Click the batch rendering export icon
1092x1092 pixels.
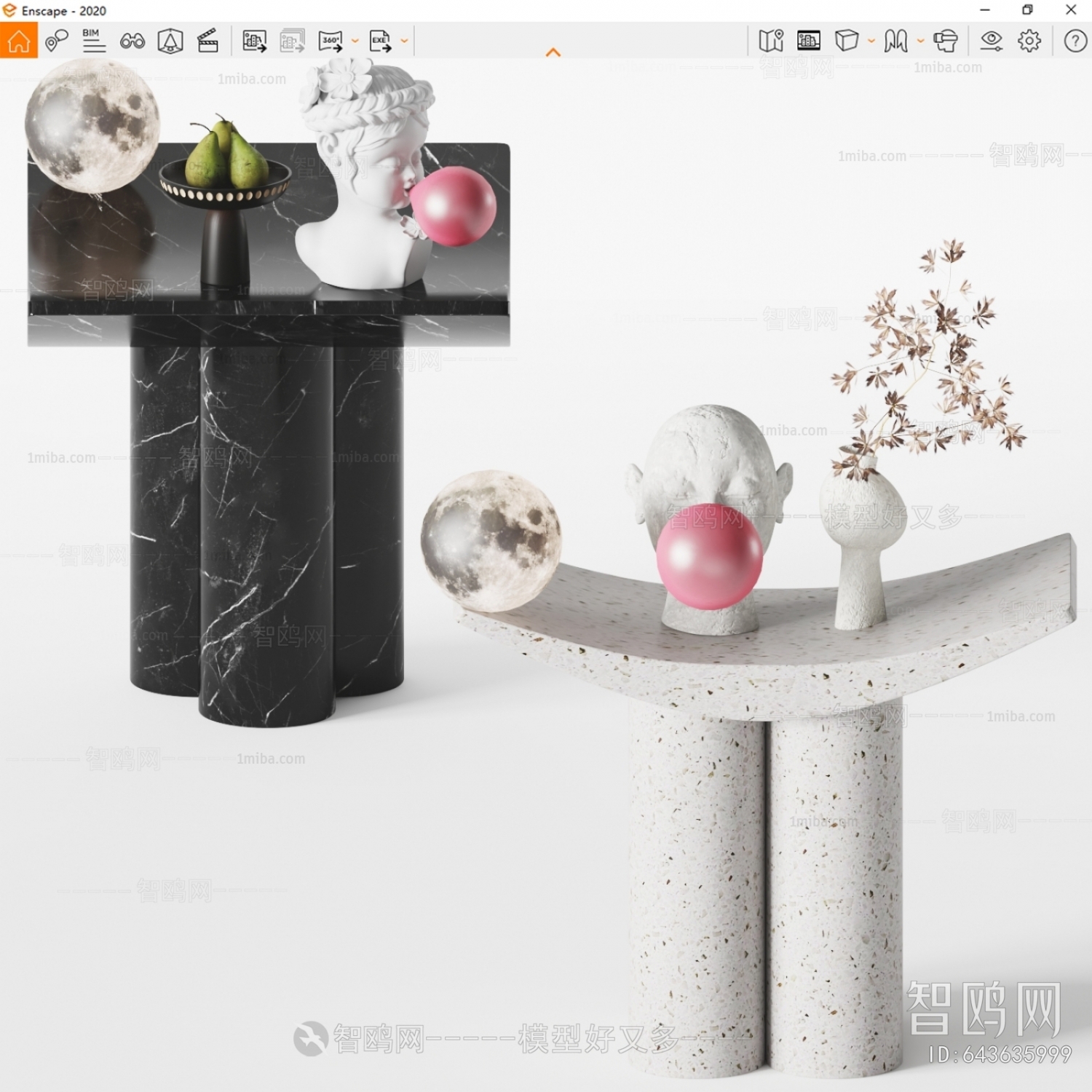[293, 41]
